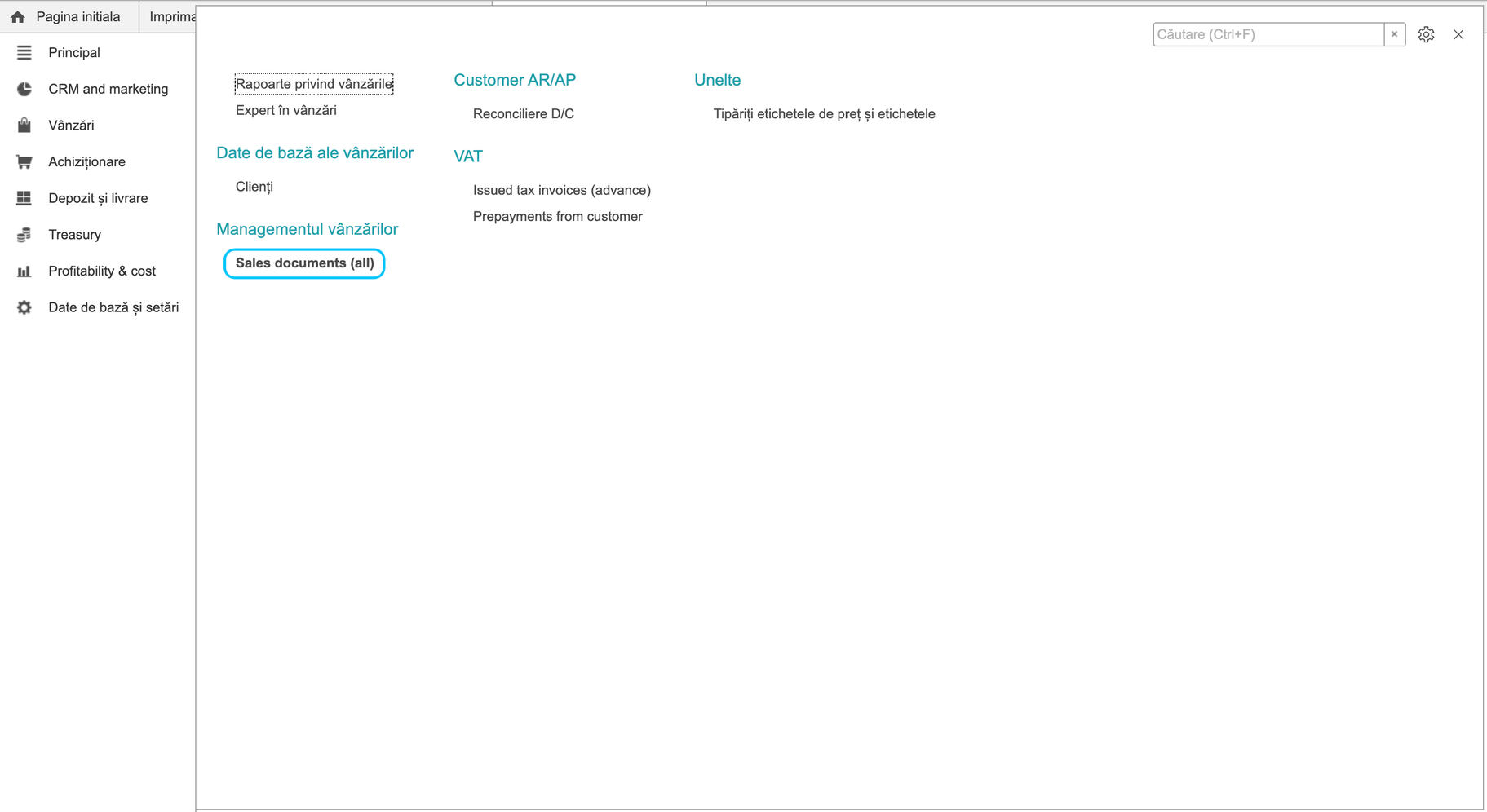
Task: Open Sales documents (all)
Action: (x=305, y=263)
